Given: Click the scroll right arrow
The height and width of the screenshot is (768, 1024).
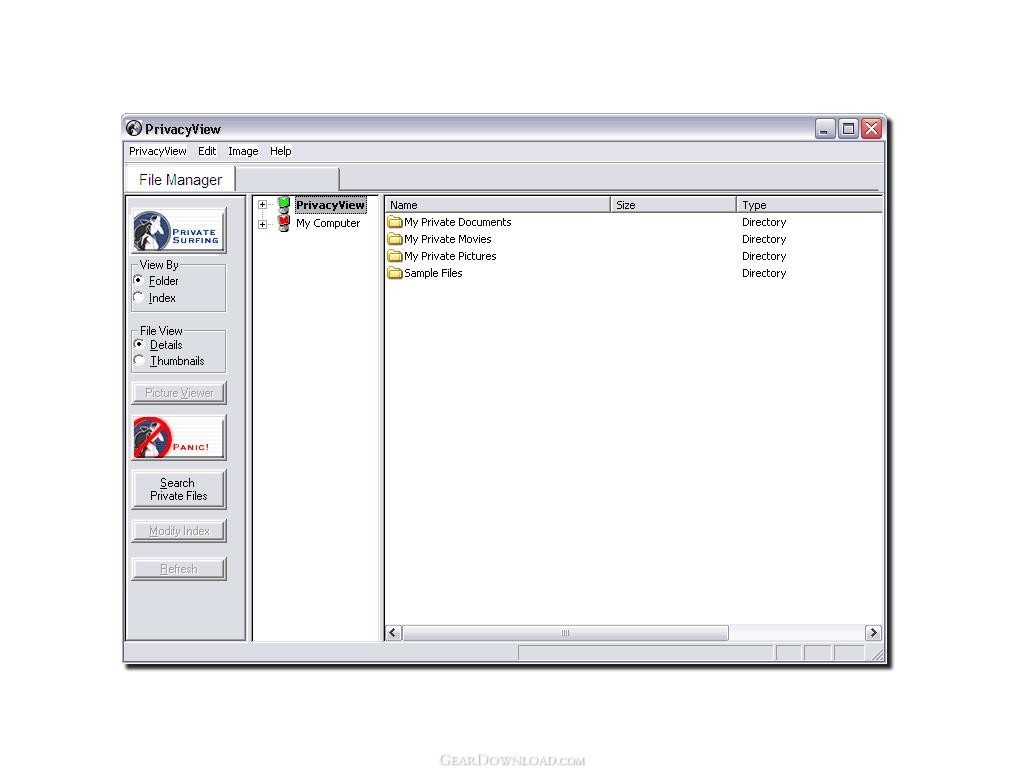Looking at the screenshot, I should [x=873, y=633].
